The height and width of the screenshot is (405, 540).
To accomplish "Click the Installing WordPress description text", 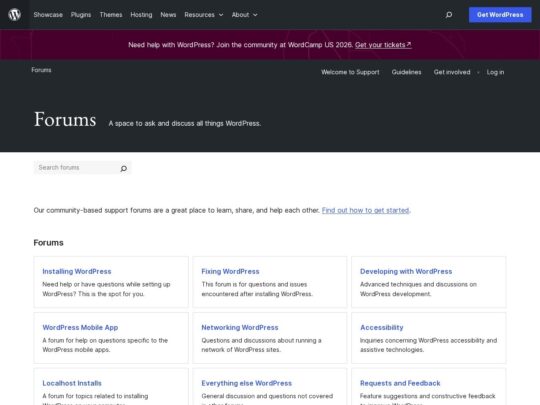I will pyautogui.click(x=106, y=289).
